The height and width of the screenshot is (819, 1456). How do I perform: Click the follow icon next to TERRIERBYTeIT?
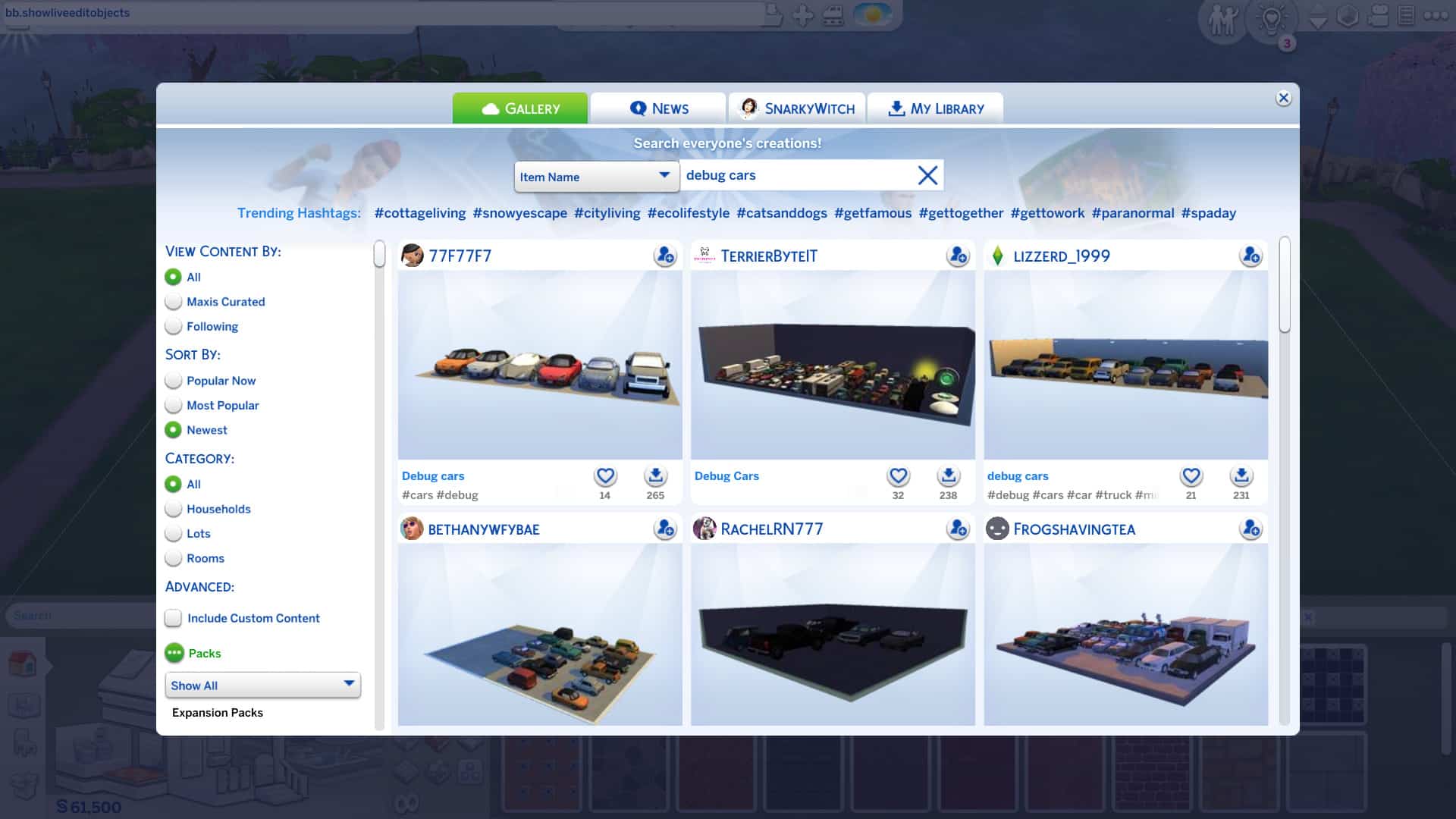point(957,256)
